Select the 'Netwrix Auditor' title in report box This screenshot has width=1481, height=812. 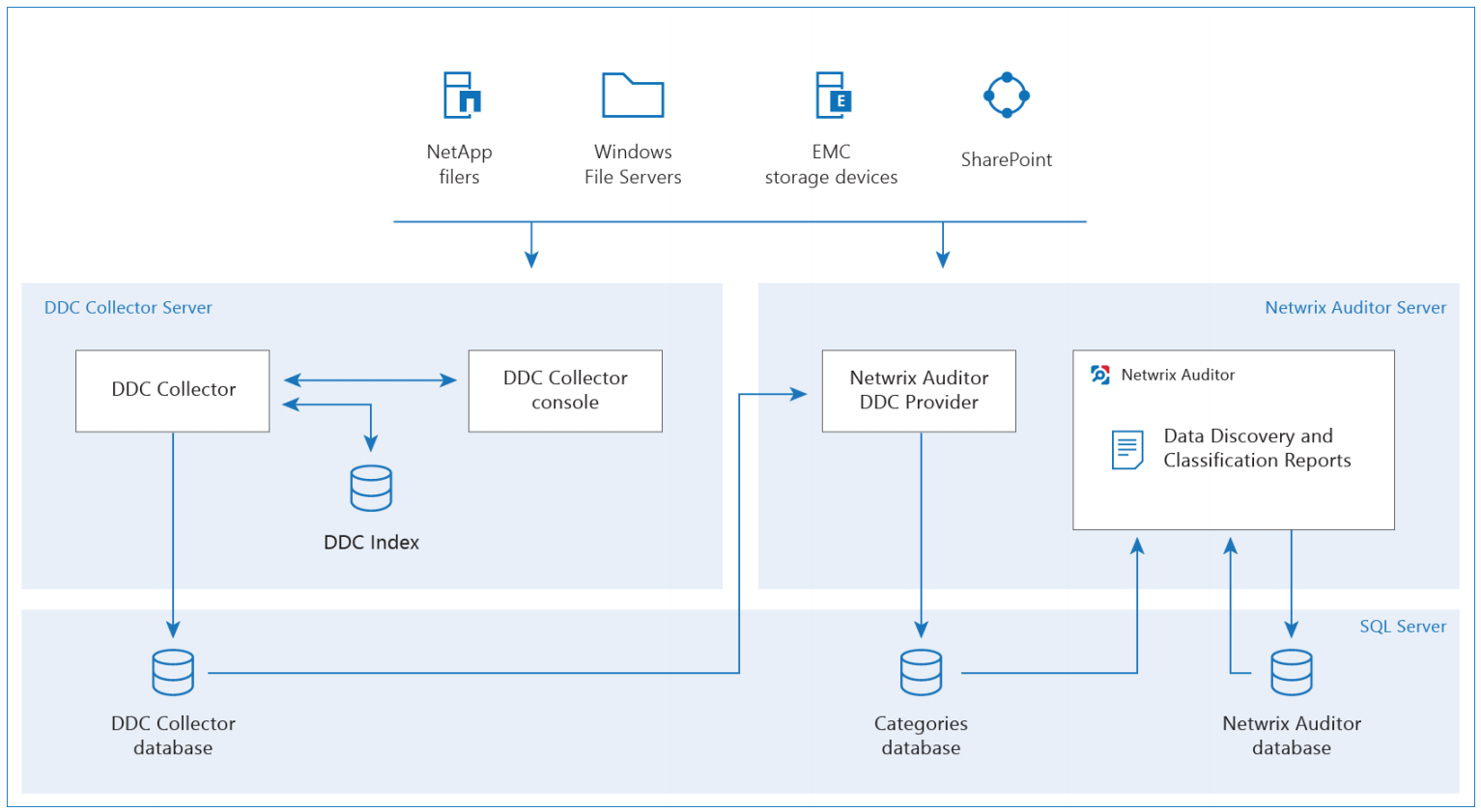point(1178,375)
